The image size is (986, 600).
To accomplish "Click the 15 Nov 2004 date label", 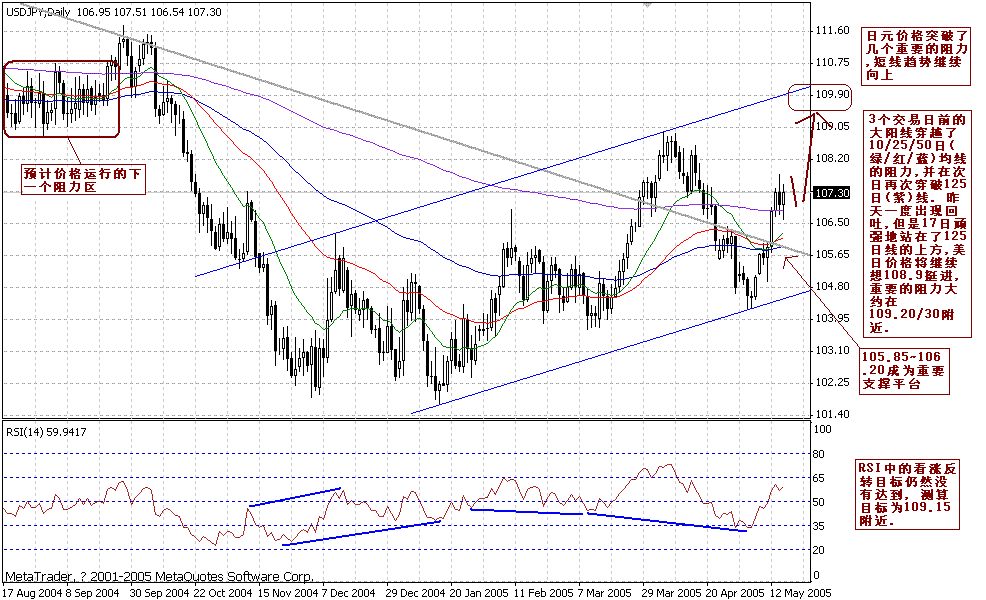I will pyautogui.click(x=287, y=593).
